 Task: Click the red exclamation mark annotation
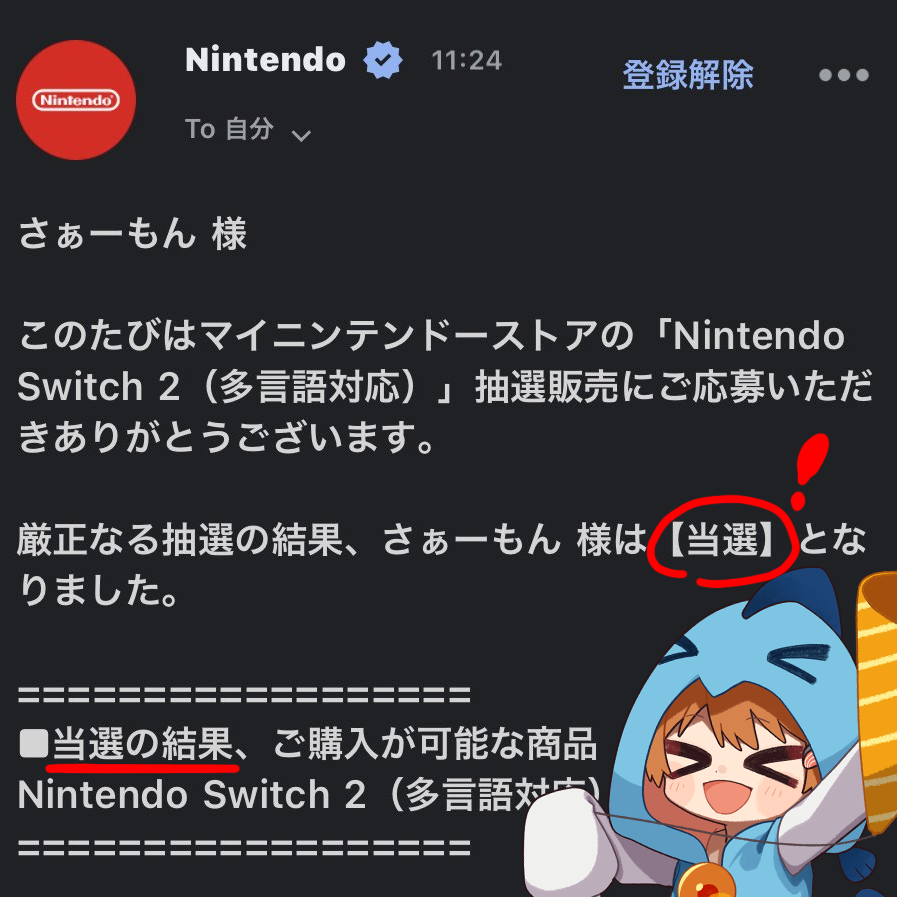(x=809, y=471)
